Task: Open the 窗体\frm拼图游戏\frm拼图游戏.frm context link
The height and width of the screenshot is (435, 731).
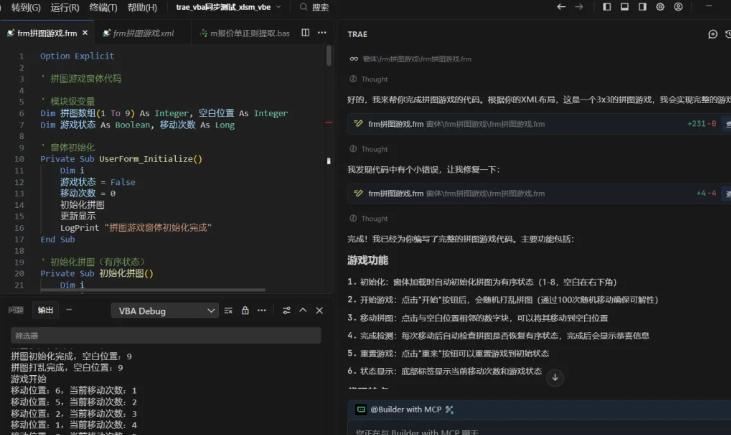Action: pyautogui.click(x=417, y=59)
